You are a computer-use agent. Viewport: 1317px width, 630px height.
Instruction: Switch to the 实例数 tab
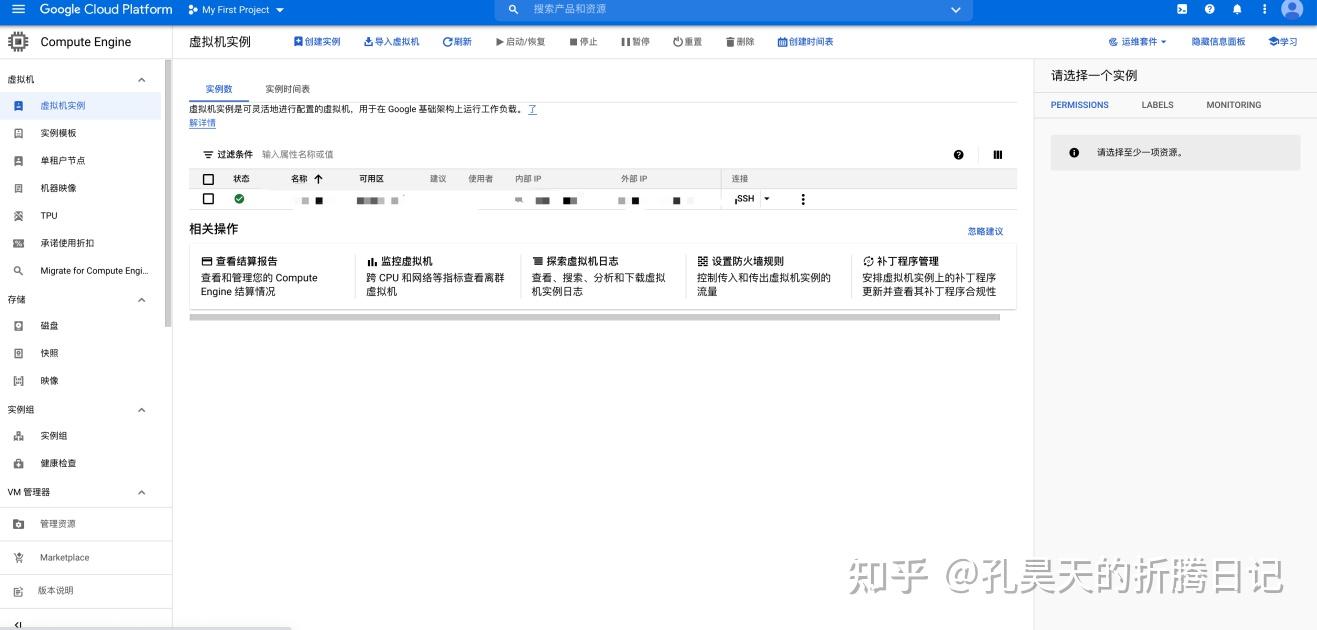click(219, 89)
